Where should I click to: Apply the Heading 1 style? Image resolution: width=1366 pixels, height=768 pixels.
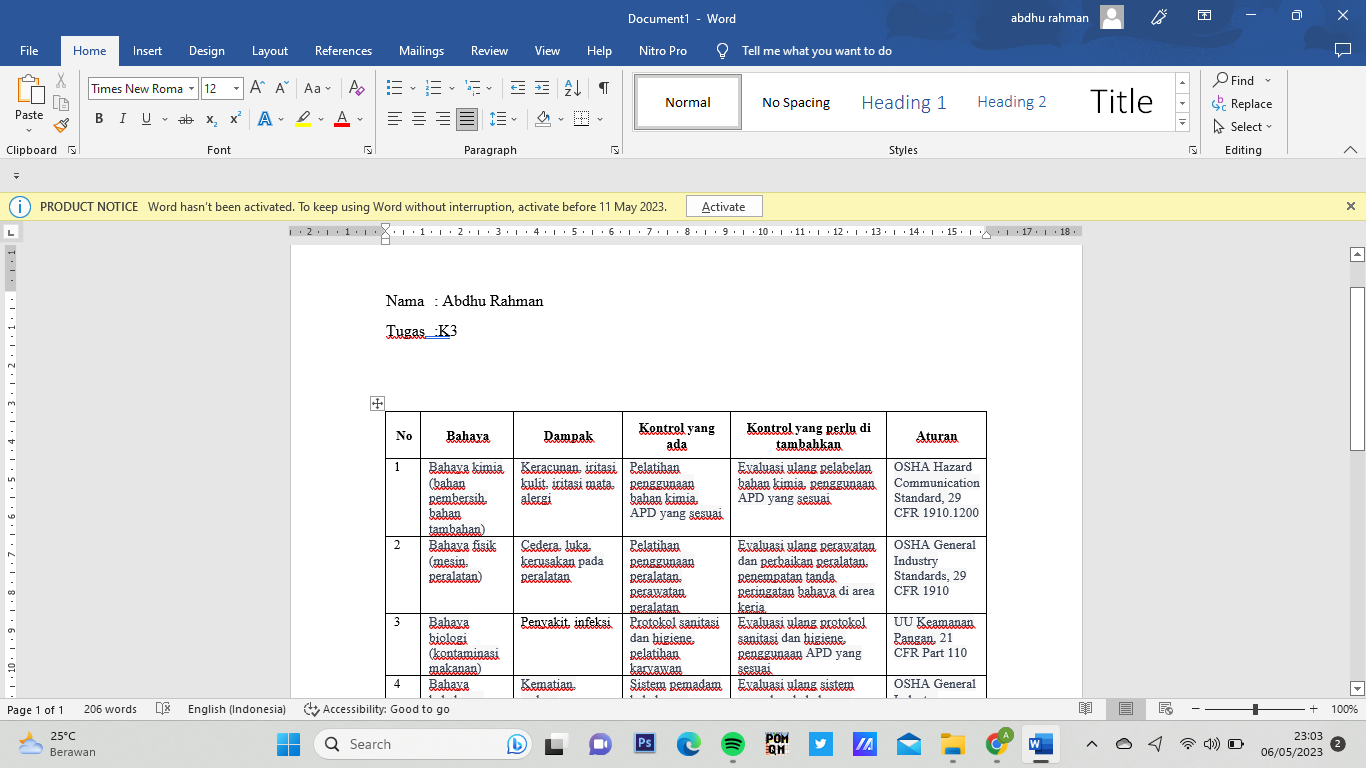click(x=903, y=102)
